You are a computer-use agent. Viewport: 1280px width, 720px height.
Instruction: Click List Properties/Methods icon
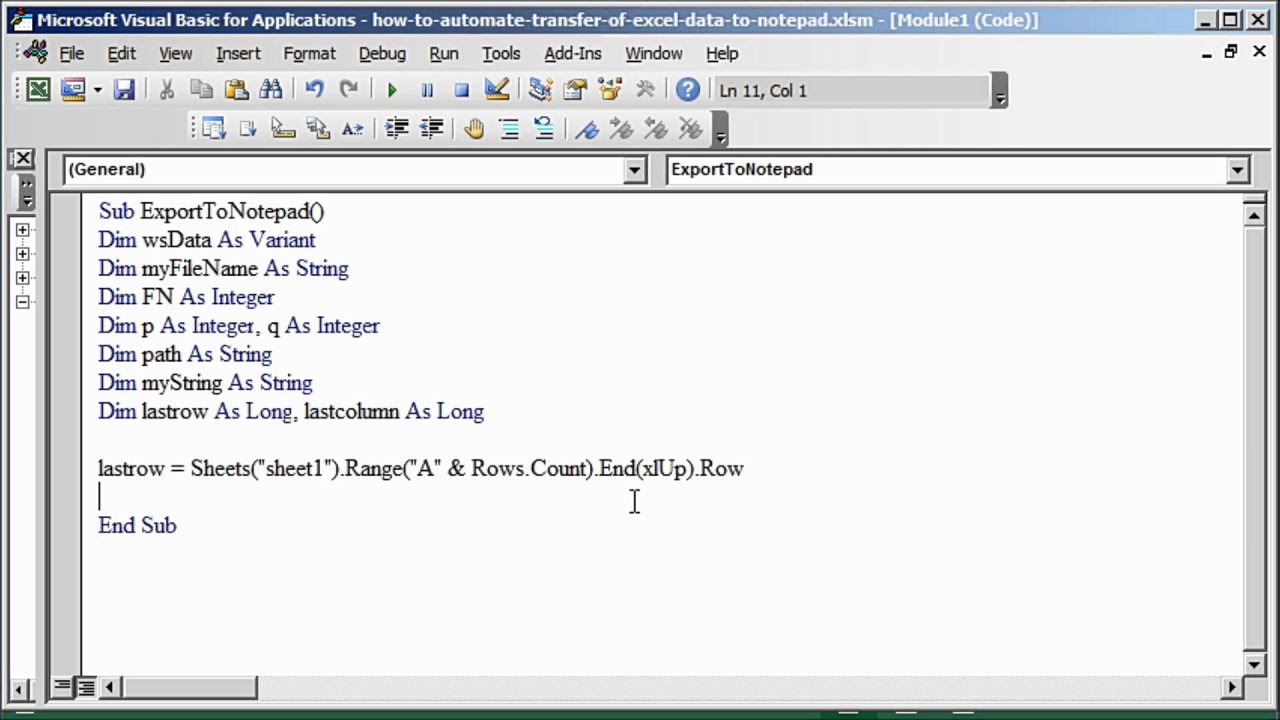[214, 128]
